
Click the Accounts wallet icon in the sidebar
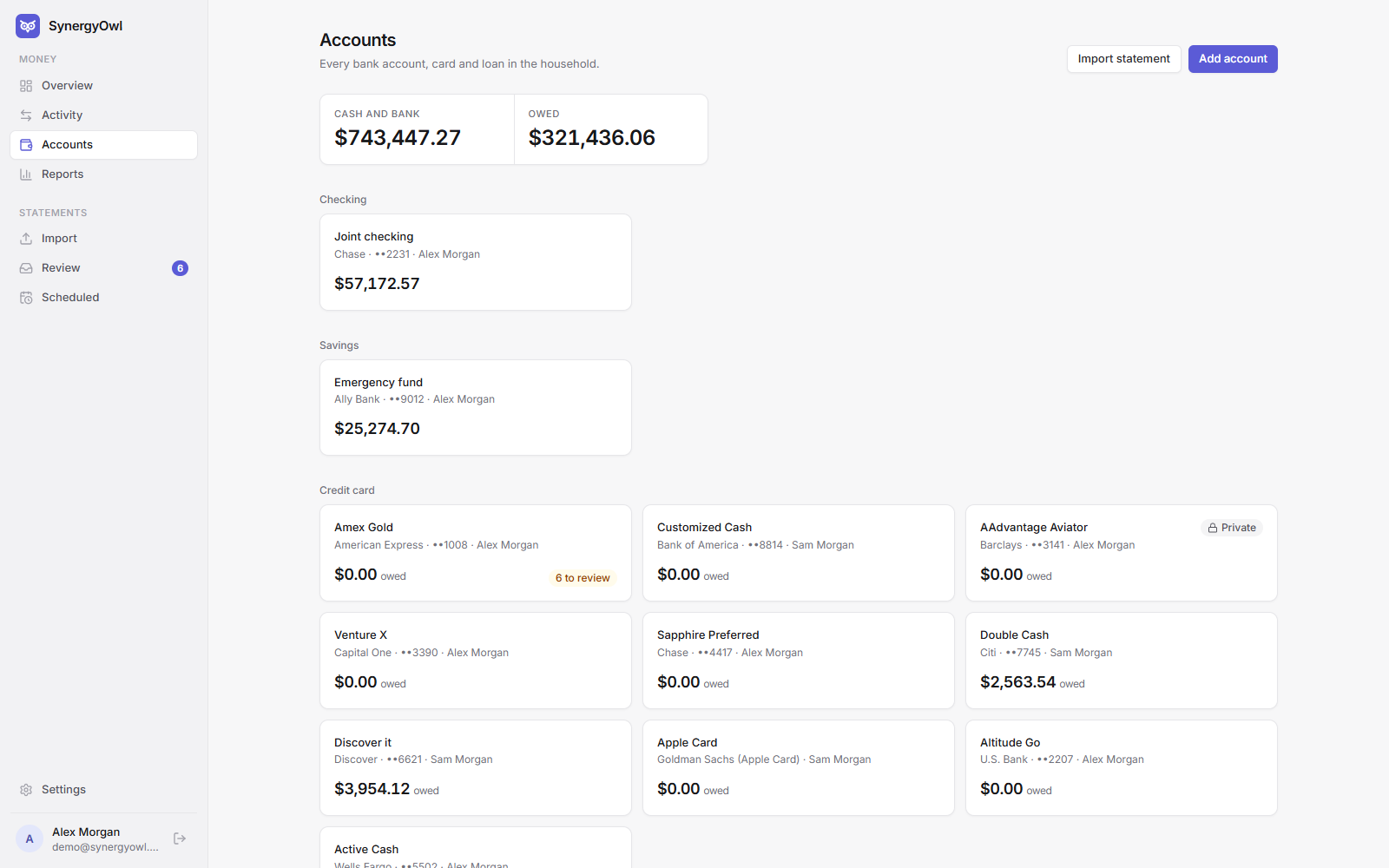point(26,145)
